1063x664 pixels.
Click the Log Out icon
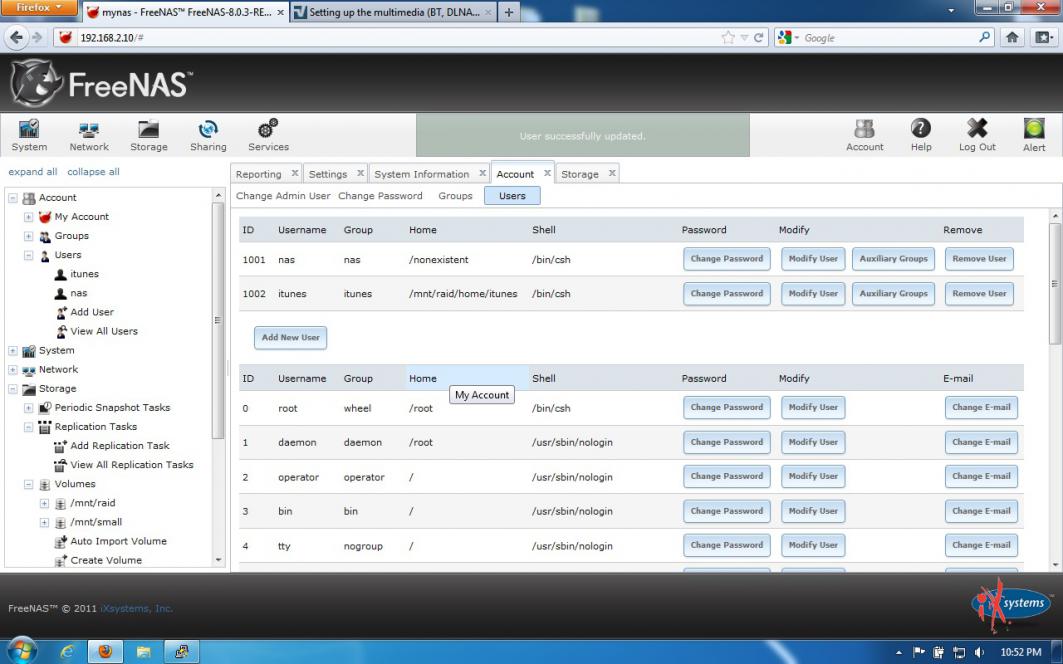coord(977,135)
